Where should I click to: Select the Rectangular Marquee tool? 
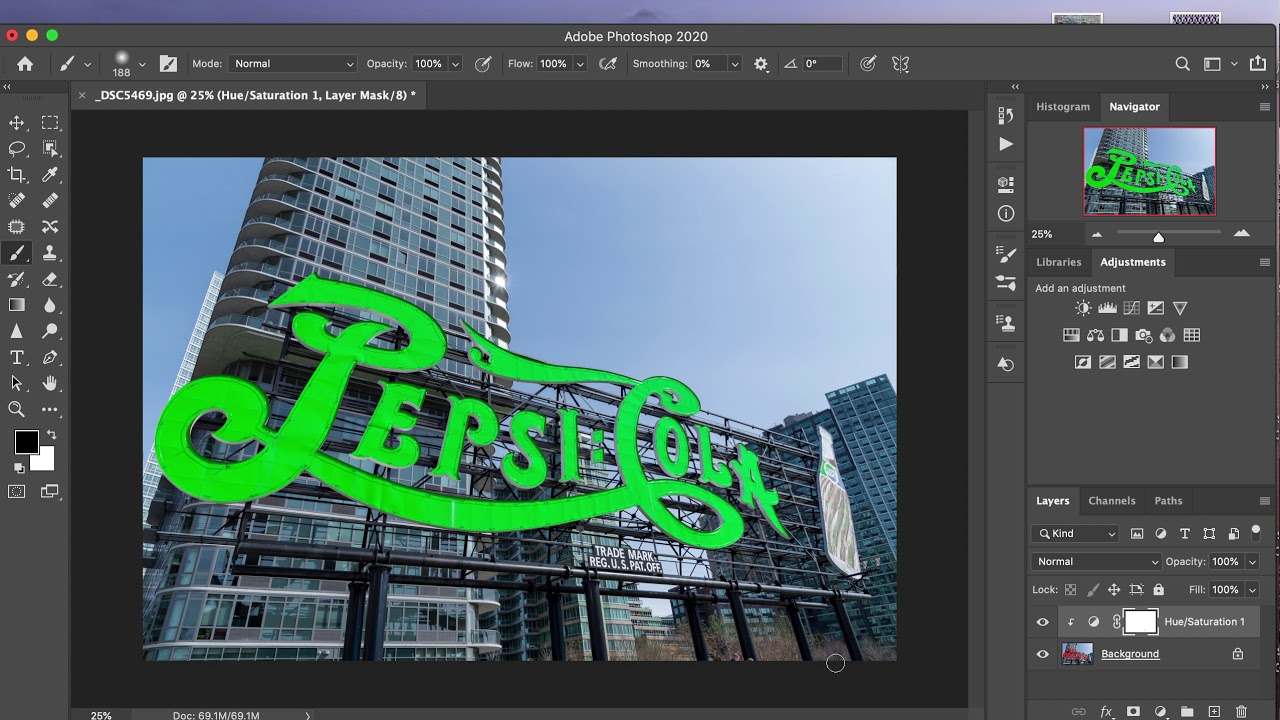(50, 122)
